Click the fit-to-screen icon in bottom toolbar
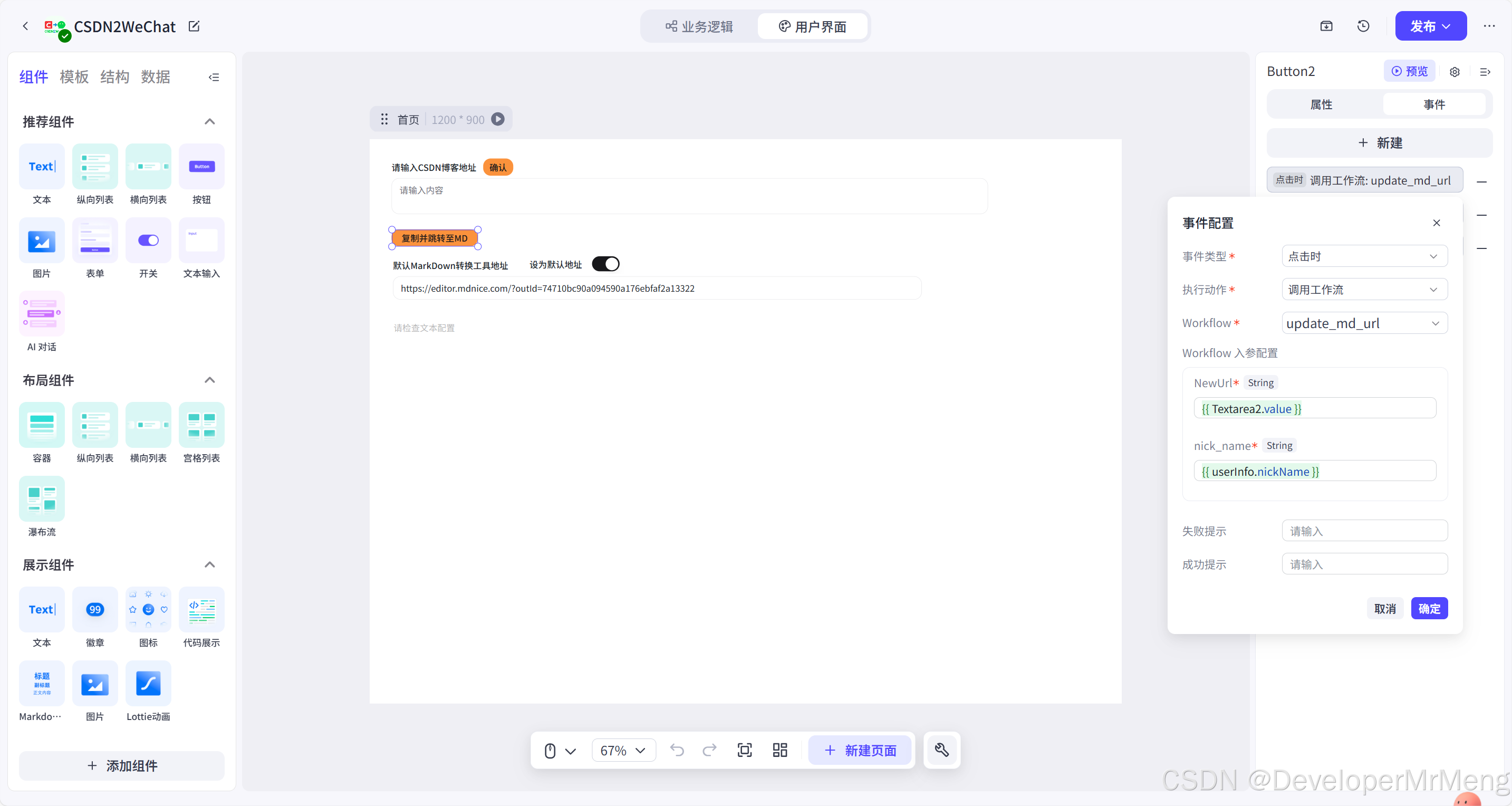Image resolution: width=1512 pixels, height=806 pixels. pyautogui.click(x=744, y=750)
